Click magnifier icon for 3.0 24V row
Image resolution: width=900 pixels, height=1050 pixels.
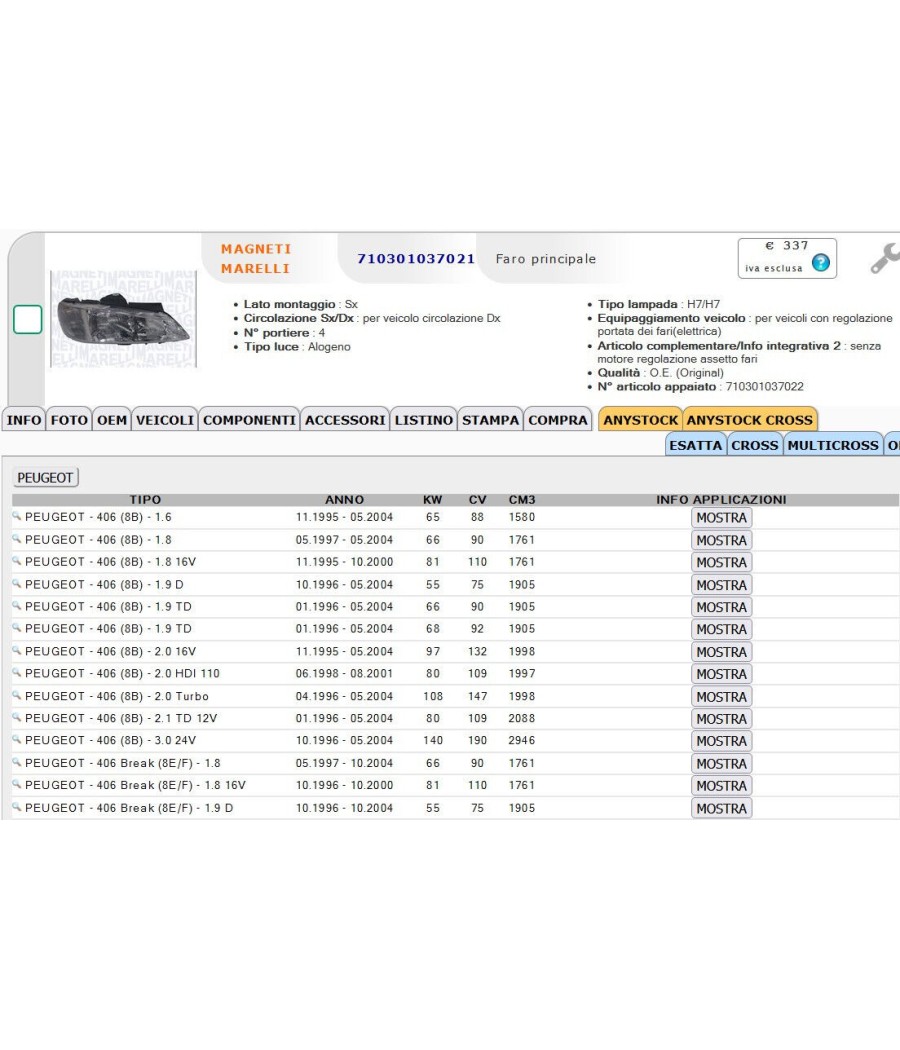tap(17, 740)
